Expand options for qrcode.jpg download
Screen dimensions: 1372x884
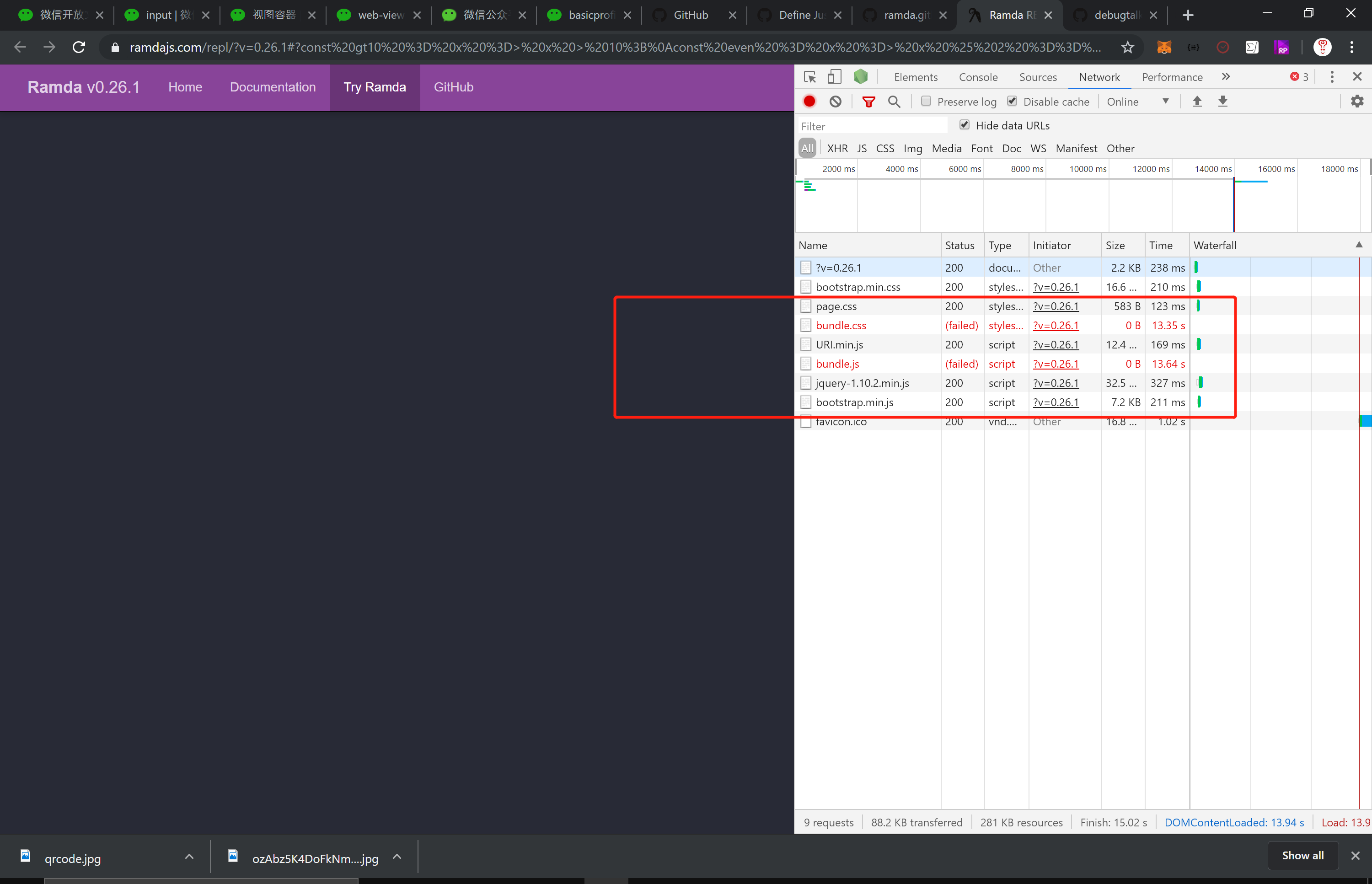pos(189,857)
